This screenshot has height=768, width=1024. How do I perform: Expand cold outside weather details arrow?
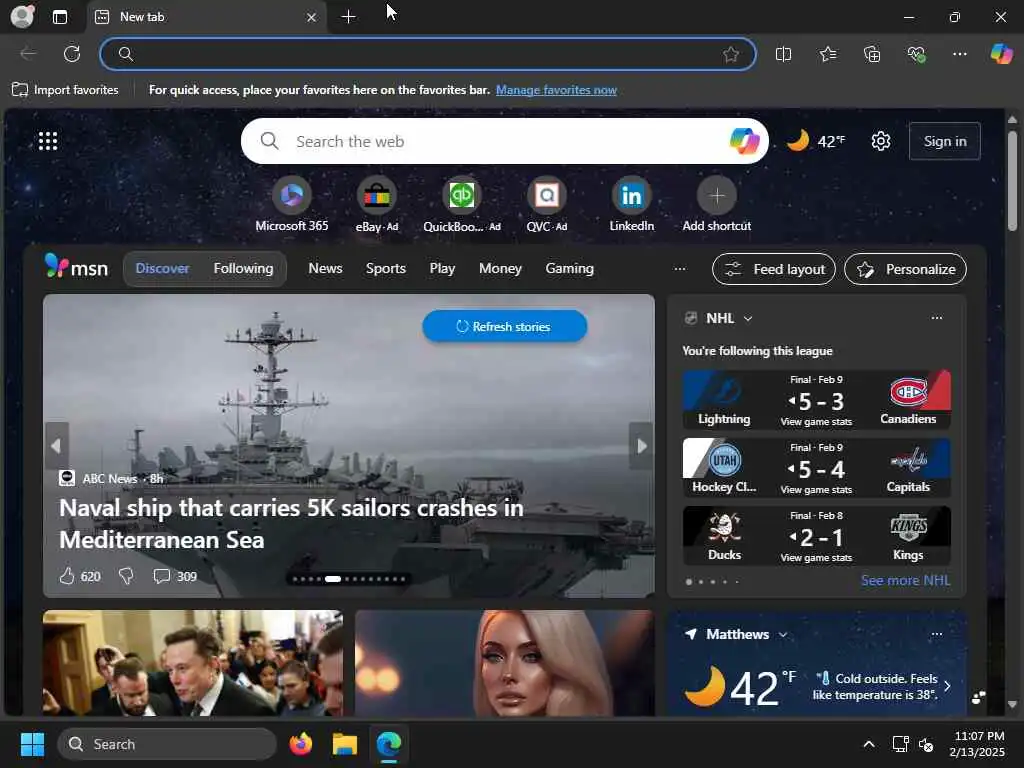(947, 686)
